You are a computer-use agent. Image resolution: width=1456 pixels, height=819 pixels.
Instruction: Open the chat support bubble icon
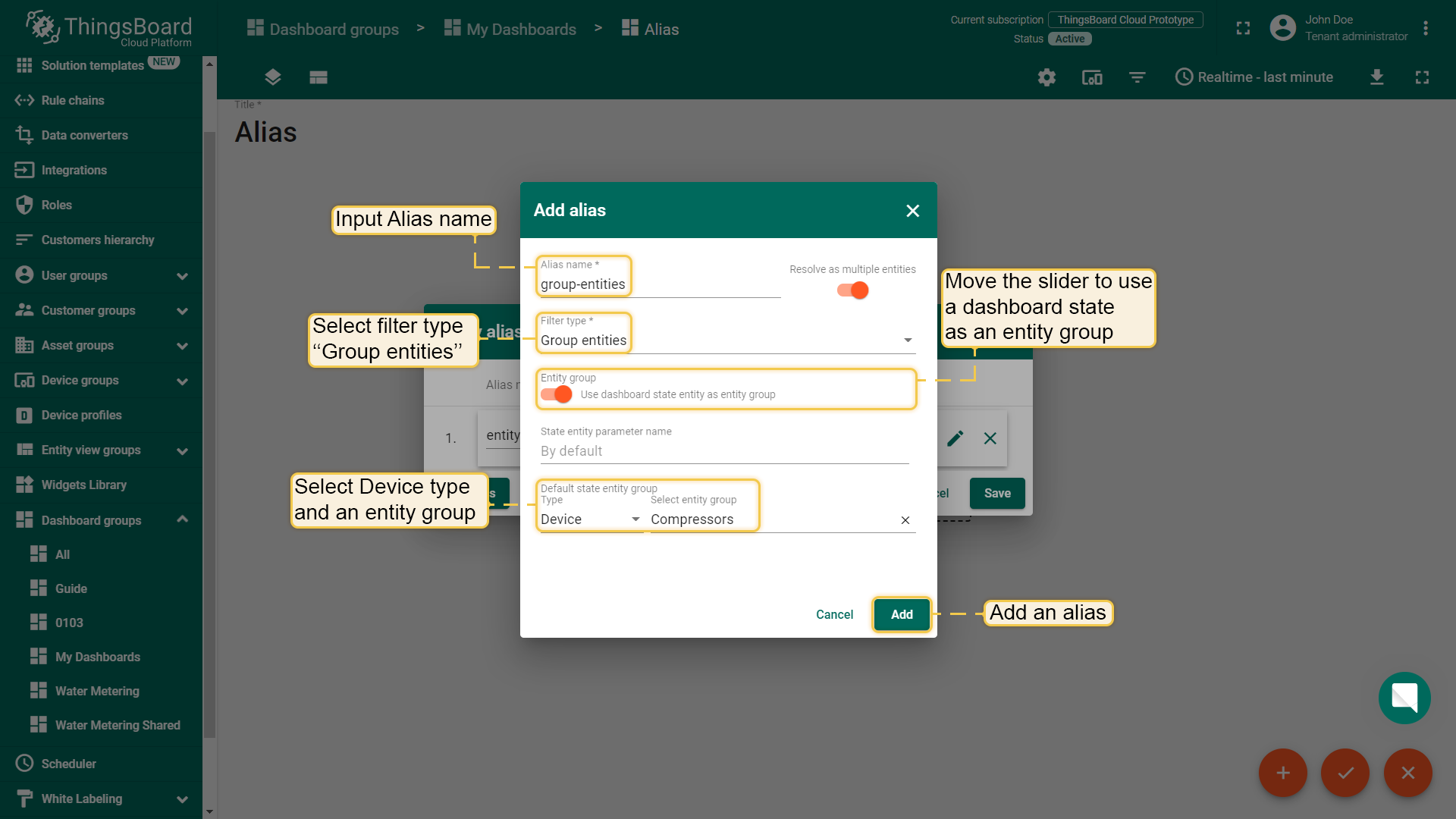(x=1404, y=698)
